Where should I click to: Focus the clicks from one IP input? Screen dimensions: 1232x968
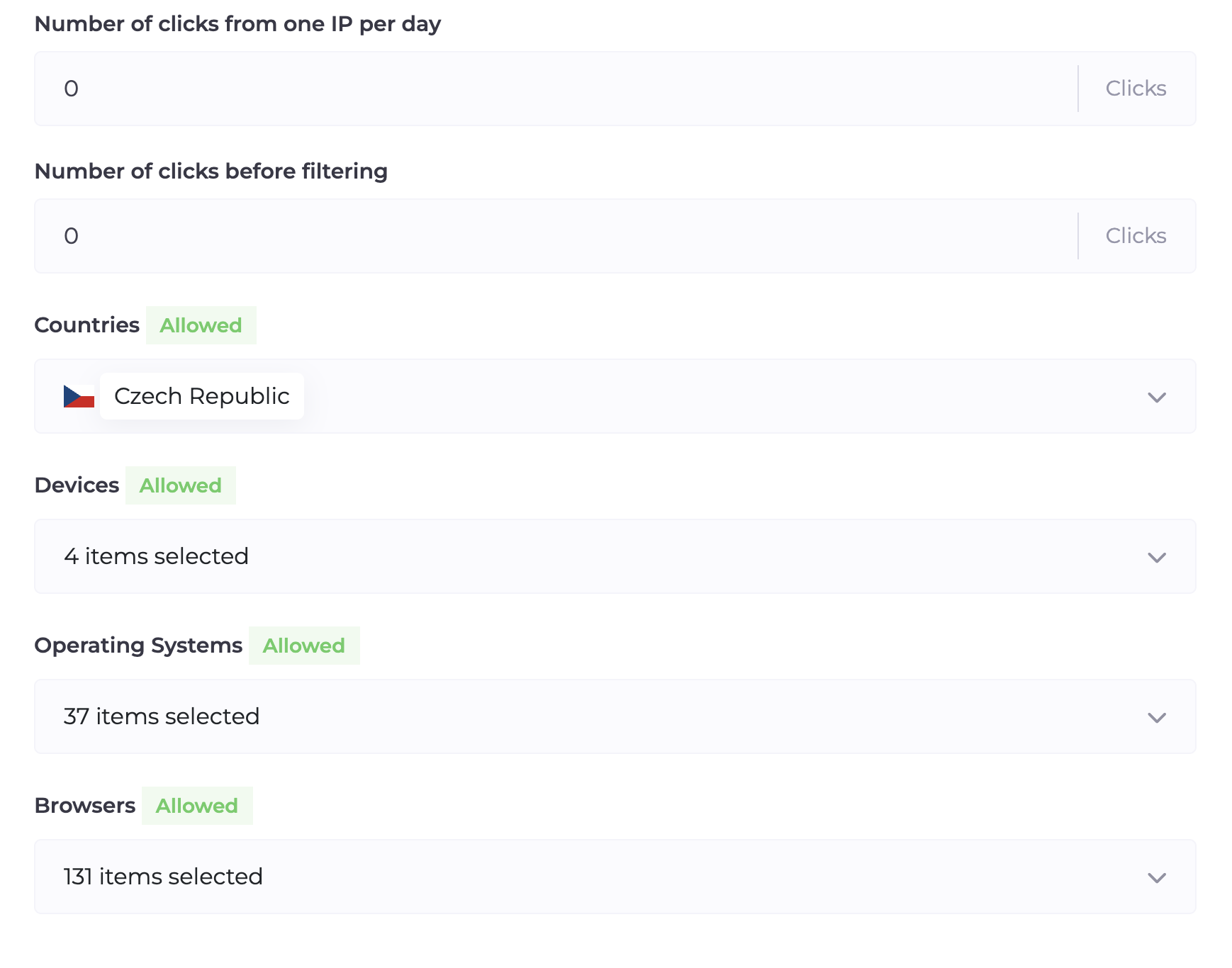pos(553,89)
